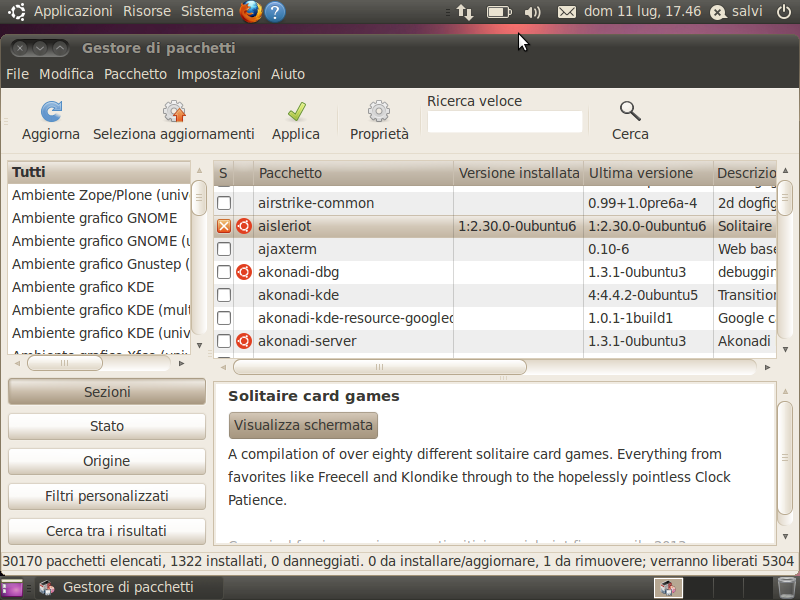This screenshot has height=600, width=800.
Task: Click the Ubuntu logo beside akonadi-dbg
Action: pyautogui.click(x=244, y=272)
